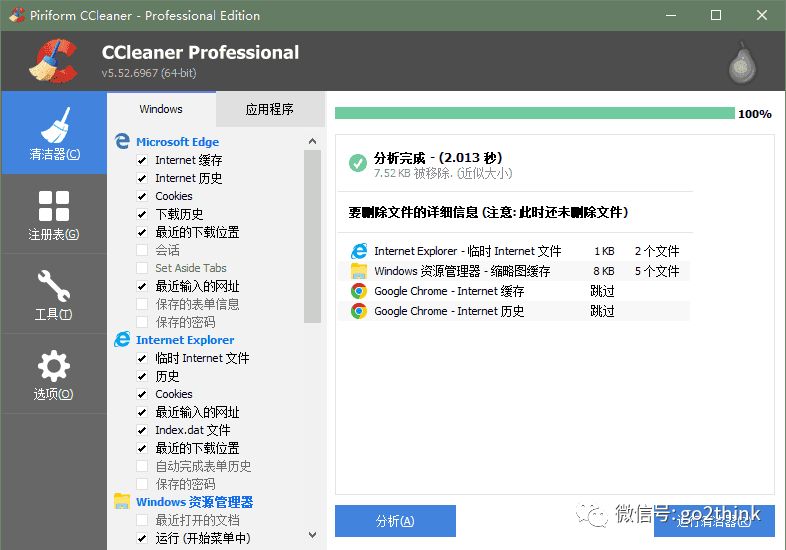Click the '5 个文件' cell
The height and width of the screenshot is (550, 786).
coord(657,271)
